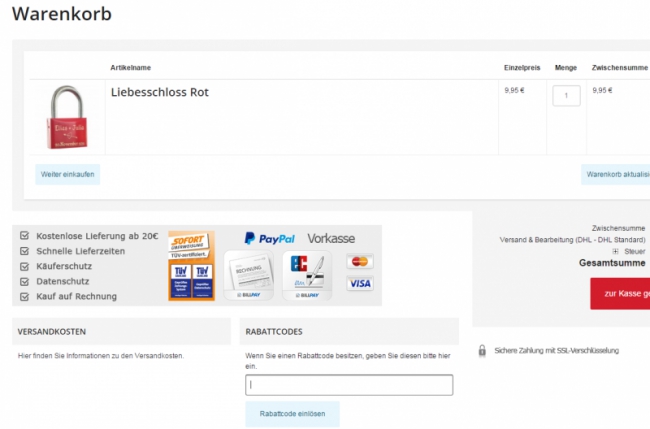The width and height of the screenshot is (650, 429).
Task: Click 'Hier finden Sie Informationen zu den Versandkosten'
Action: tap(101, 356)
